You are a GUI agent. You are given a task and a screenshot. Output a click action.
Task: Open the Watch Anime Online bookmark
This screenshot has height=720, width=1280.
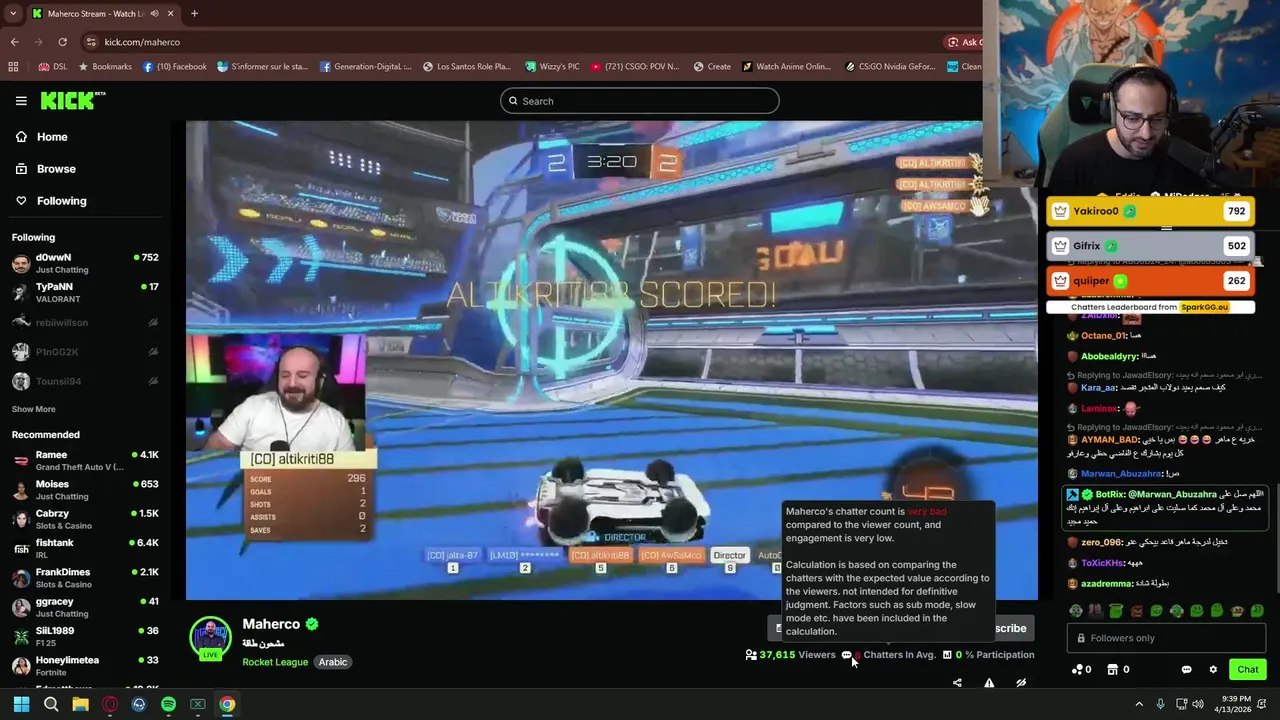[786, 67]
